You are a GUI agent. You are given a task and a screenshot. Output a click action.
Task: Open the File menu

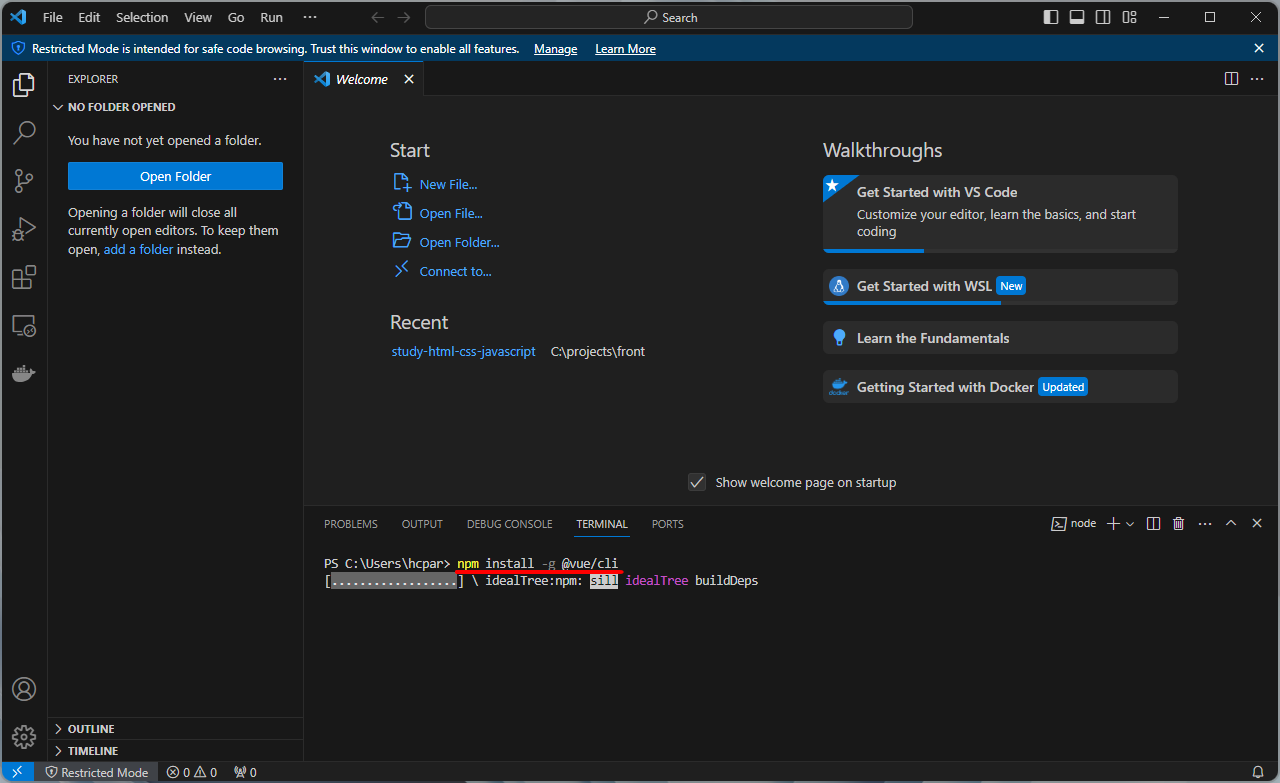click(x=53, y=17)
